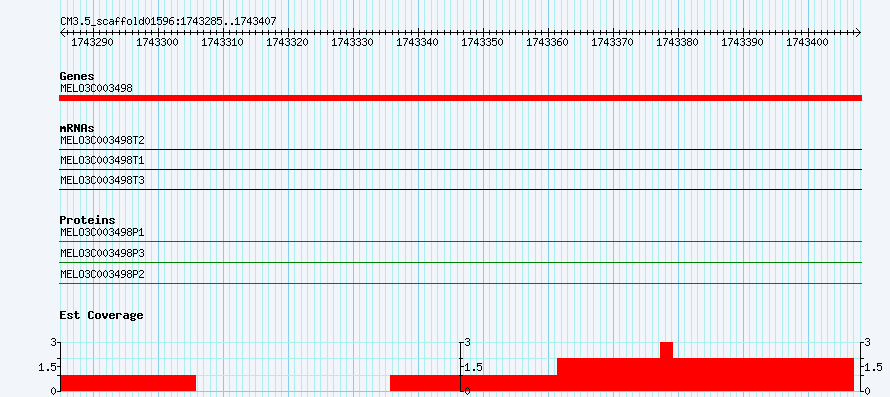The height and width of the screenshot is (397, 890).
Task: Click ruler position 1743400
Action: click(x=808, y=42)
